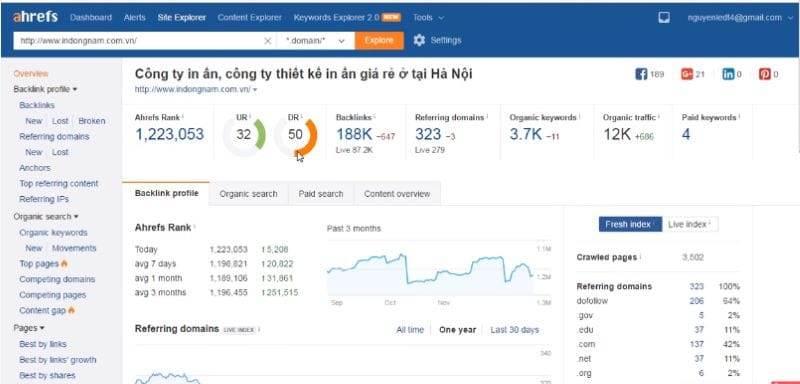Open the account email dropdown
The width and height of the screenshot is (800, 384).
click(740, 17)
